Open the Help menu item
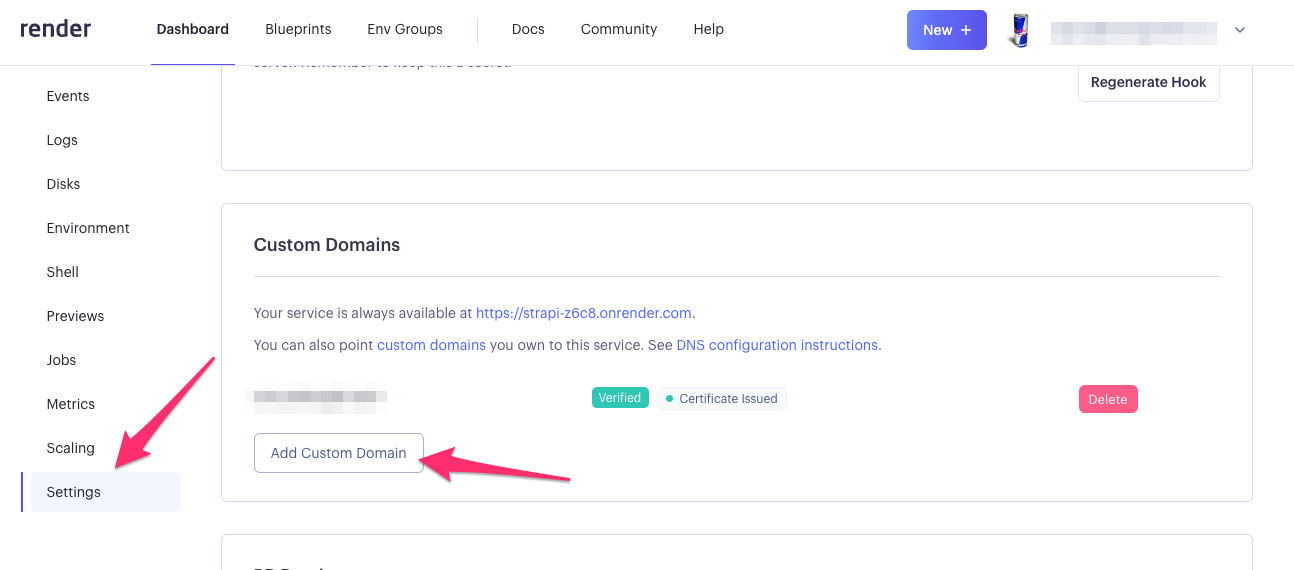 [708, 29]
